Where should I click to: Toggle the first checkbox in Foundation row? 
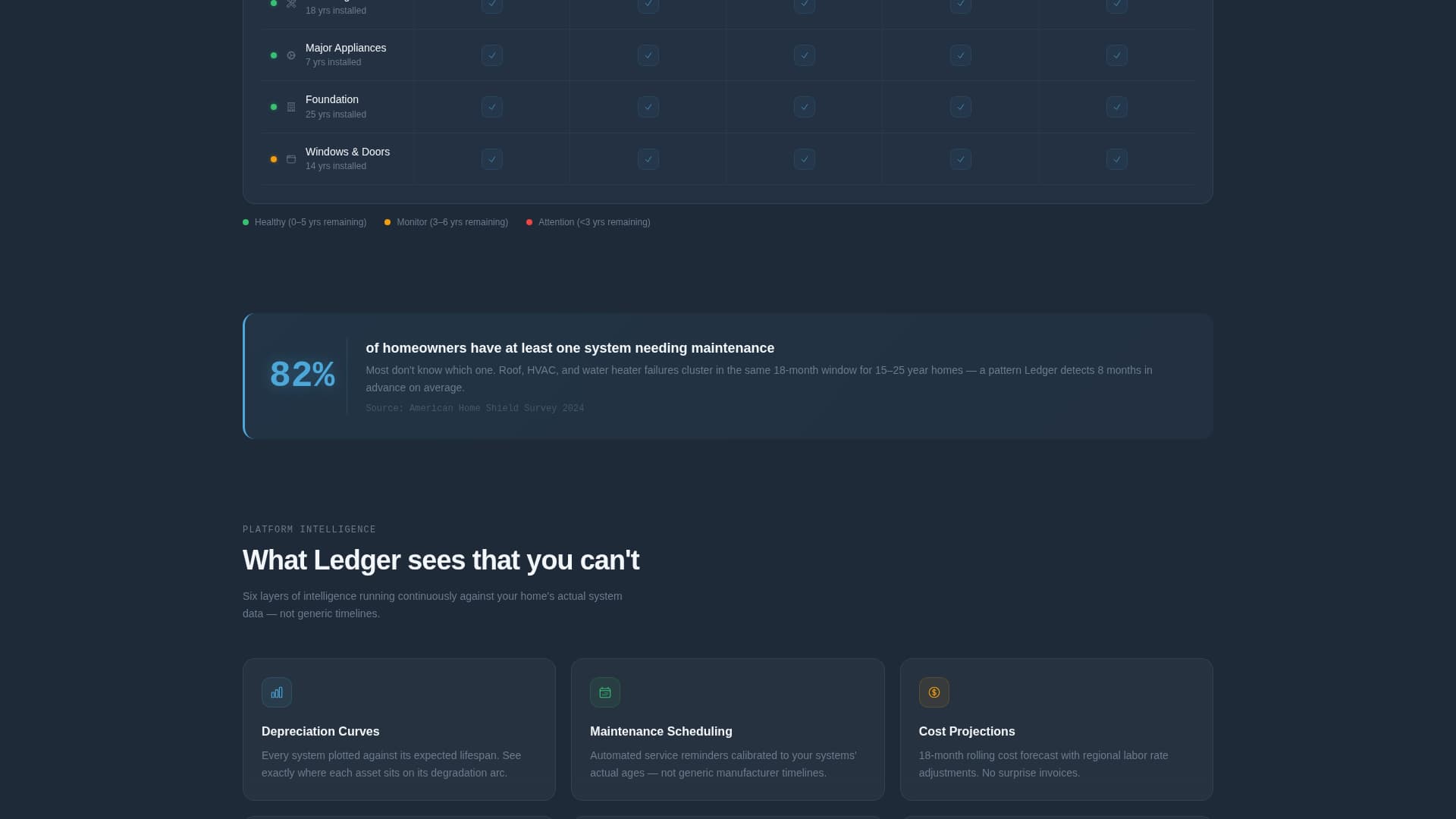tap(492, 107)
